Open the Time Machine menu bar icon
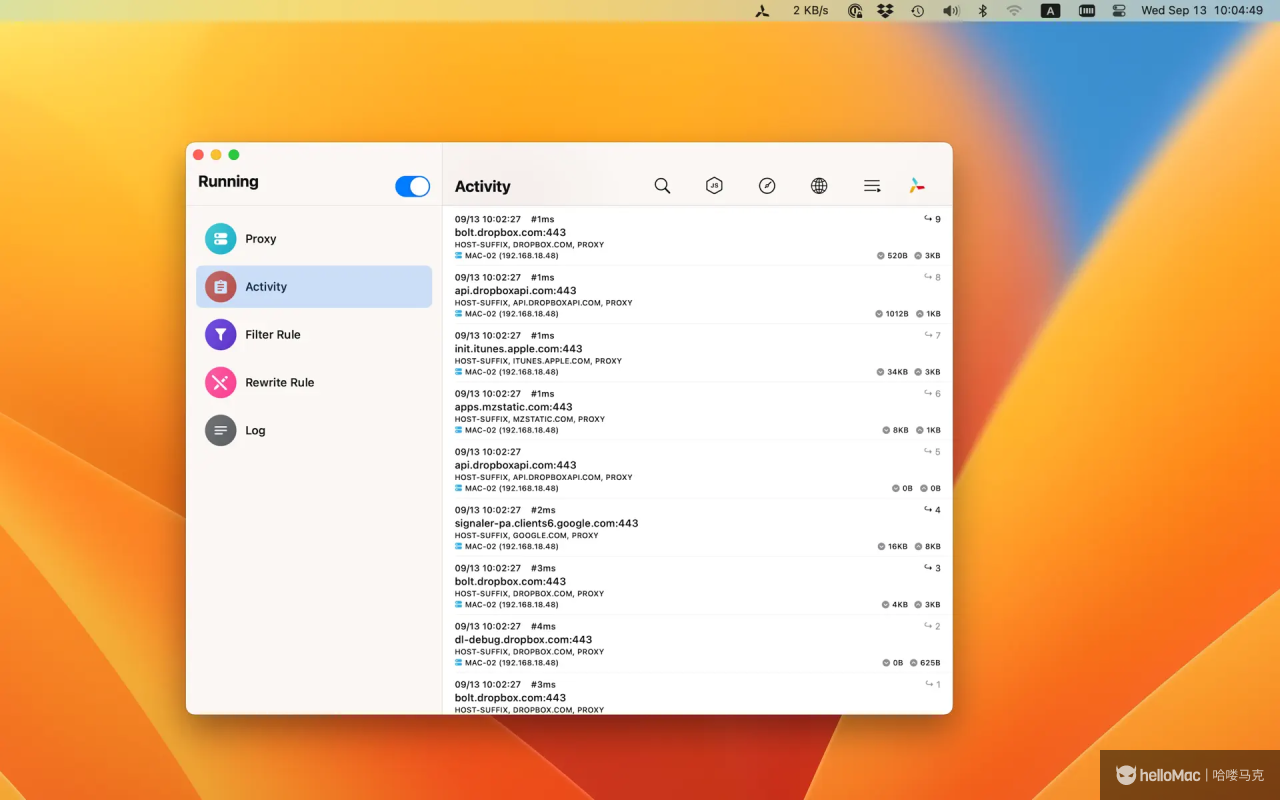 (917, 11)
